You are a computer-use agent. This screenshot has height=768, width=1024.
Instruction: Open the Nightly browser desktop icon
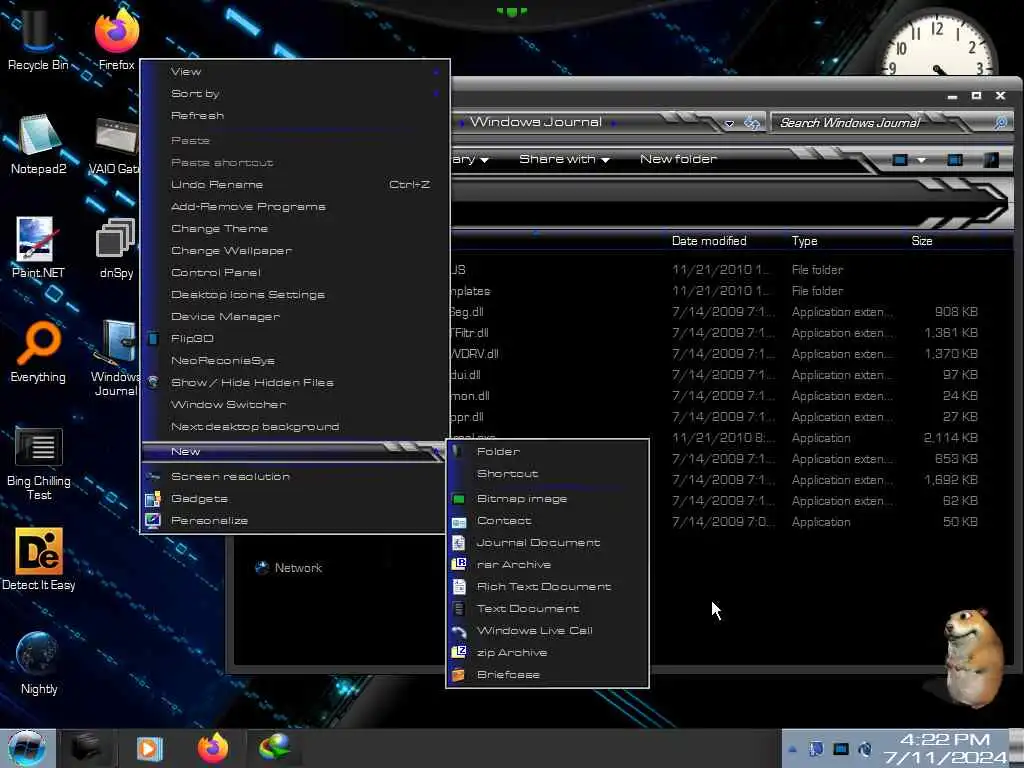pos(38,663)
